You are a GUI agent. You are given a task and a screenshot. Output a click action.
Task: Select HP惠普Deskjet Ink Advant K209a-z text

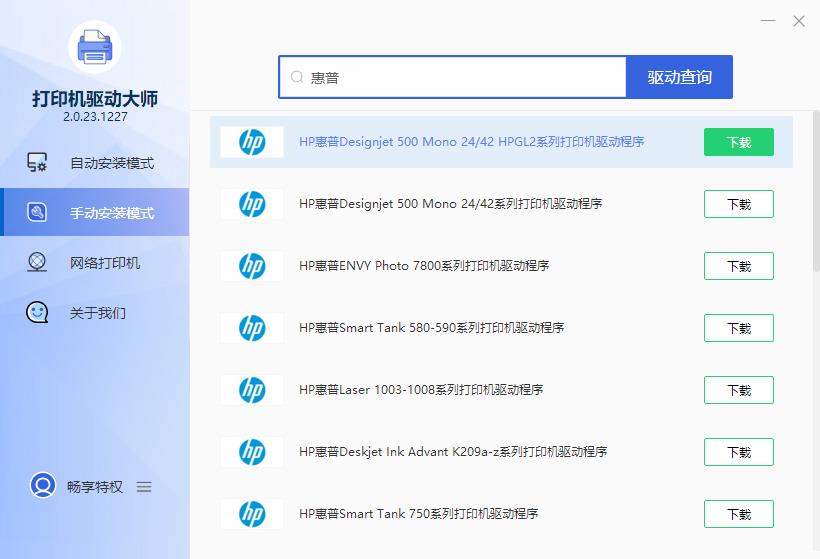click(x=453, y=452)
